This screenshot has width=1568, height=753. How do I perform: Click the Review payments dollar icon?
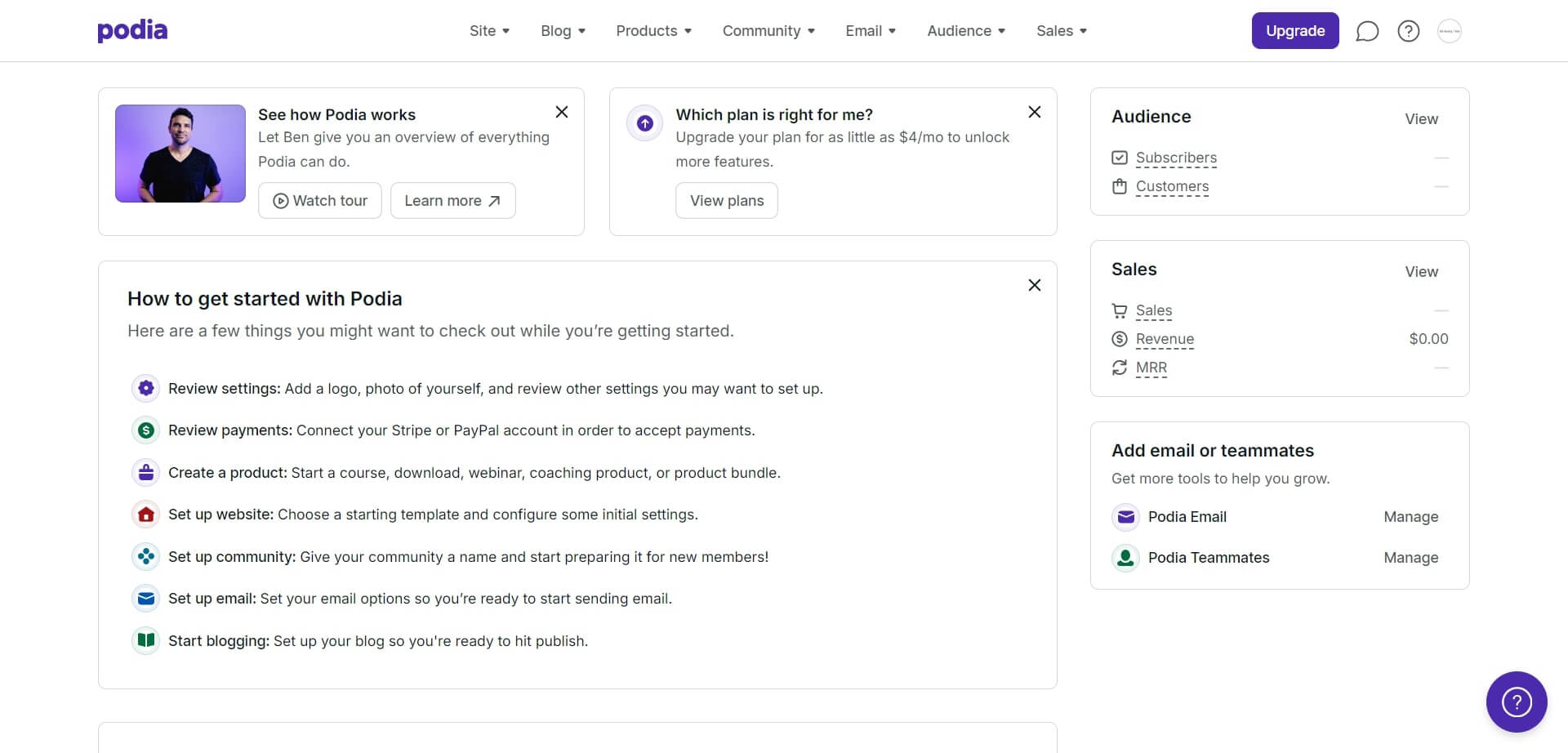coord(146,430)
